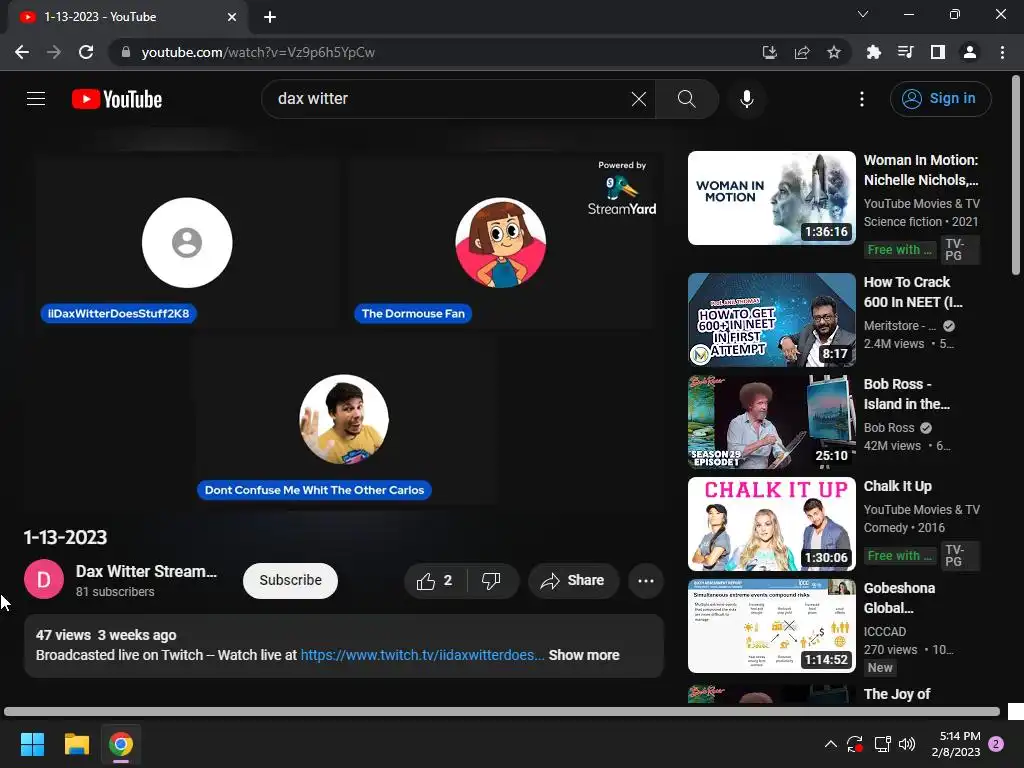Click the address bar URL

[258, 52]
